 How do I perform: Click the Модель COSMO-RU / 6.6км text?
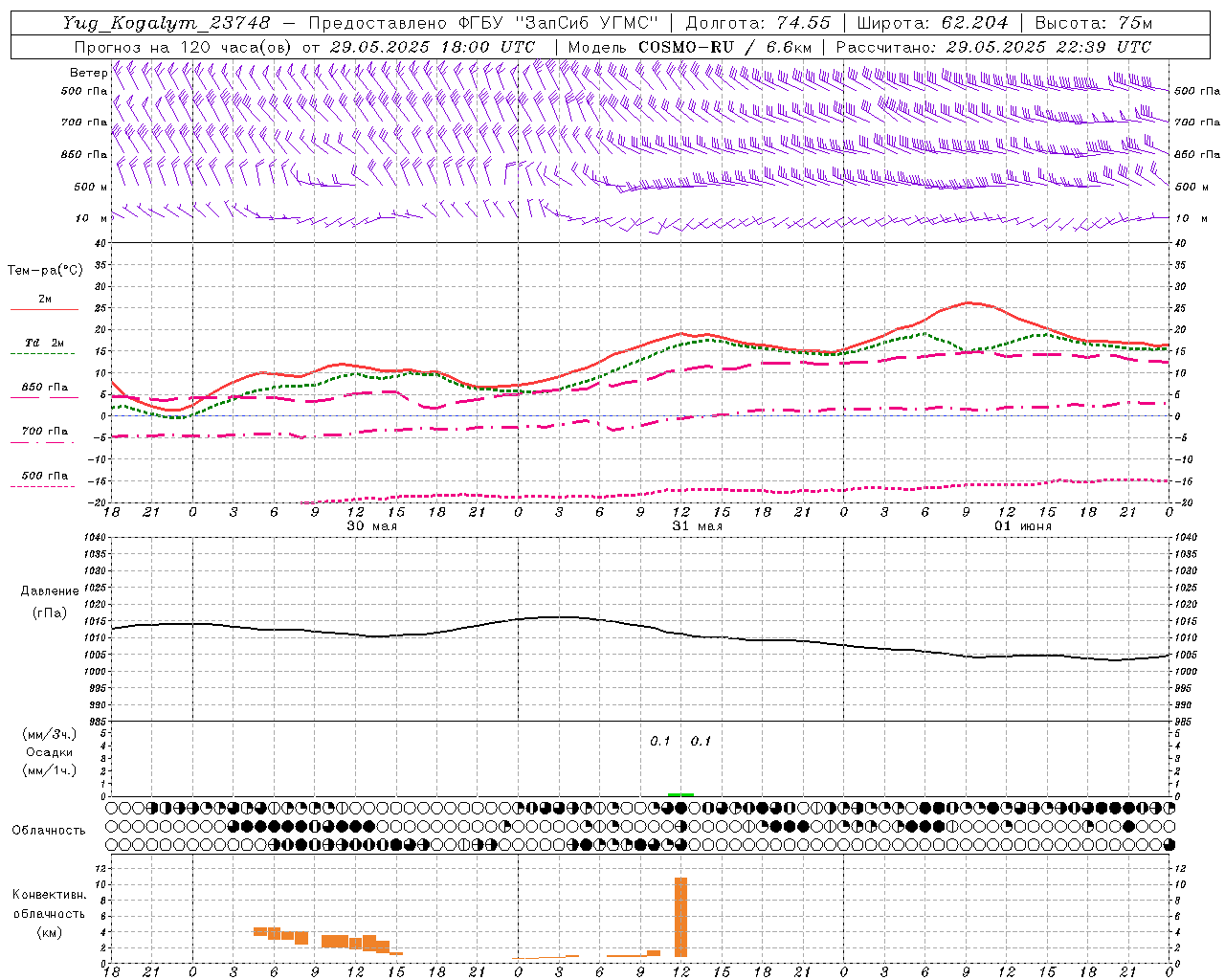[x=690, y=47]
